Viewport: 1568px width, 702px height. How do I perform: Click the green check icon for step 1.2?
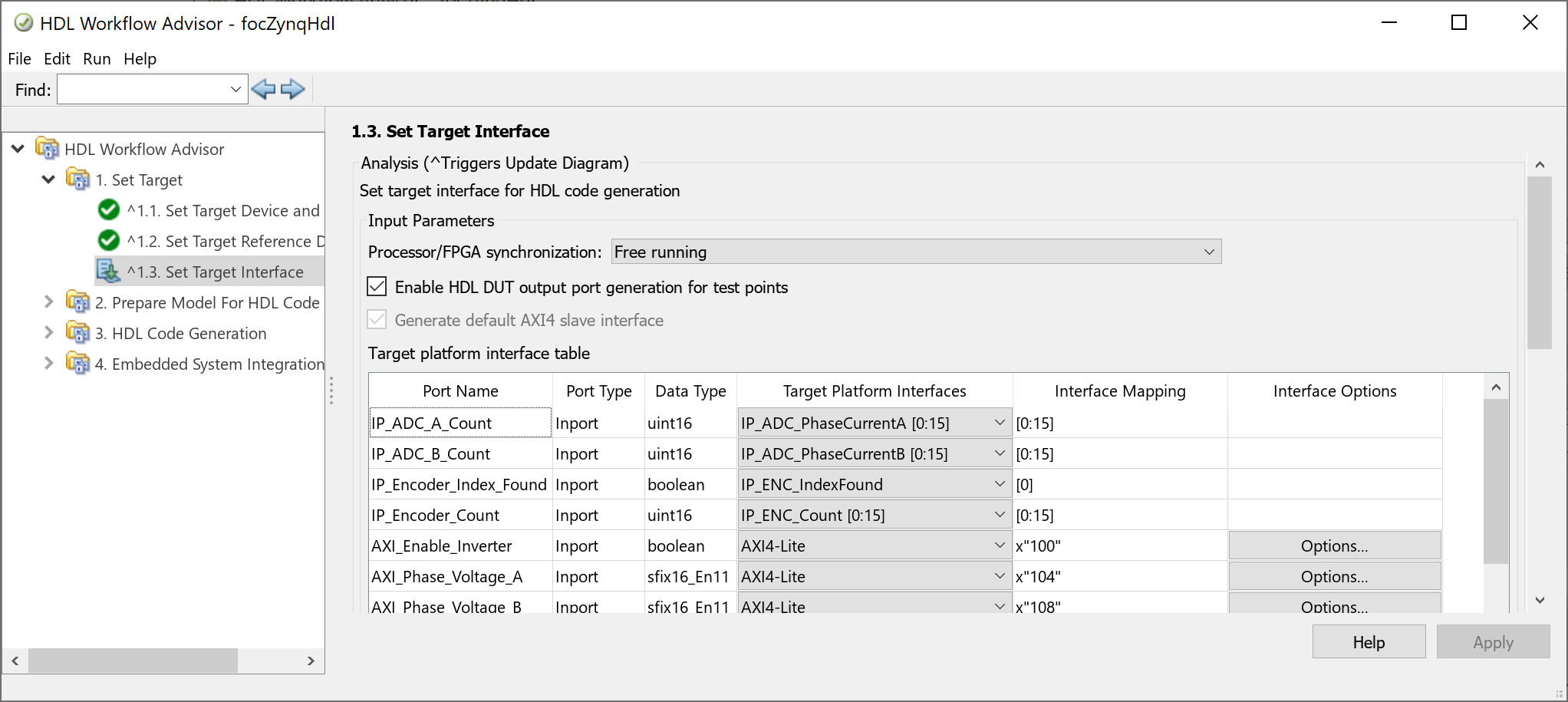(x=109, y=241)
